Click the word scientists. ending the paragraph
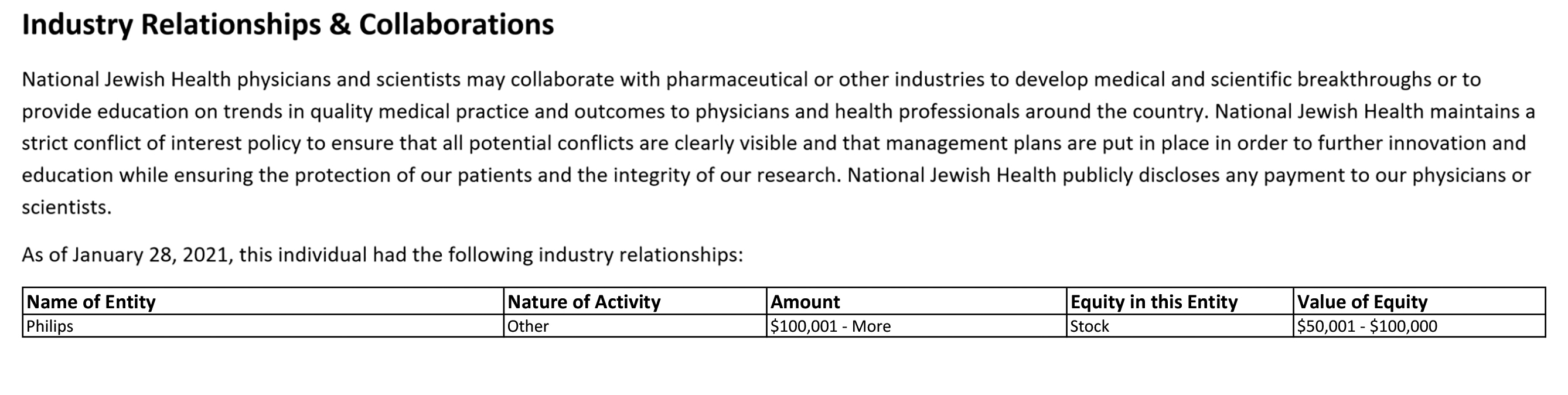This screenshot has height=395, width=1568. pyautogui.click(x=67, y=207)
